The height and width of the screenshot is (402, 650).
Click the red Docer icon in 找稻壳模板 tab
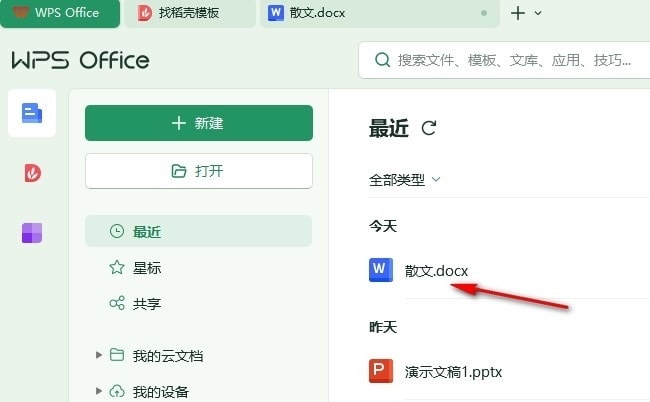click(x=145, y=13)
